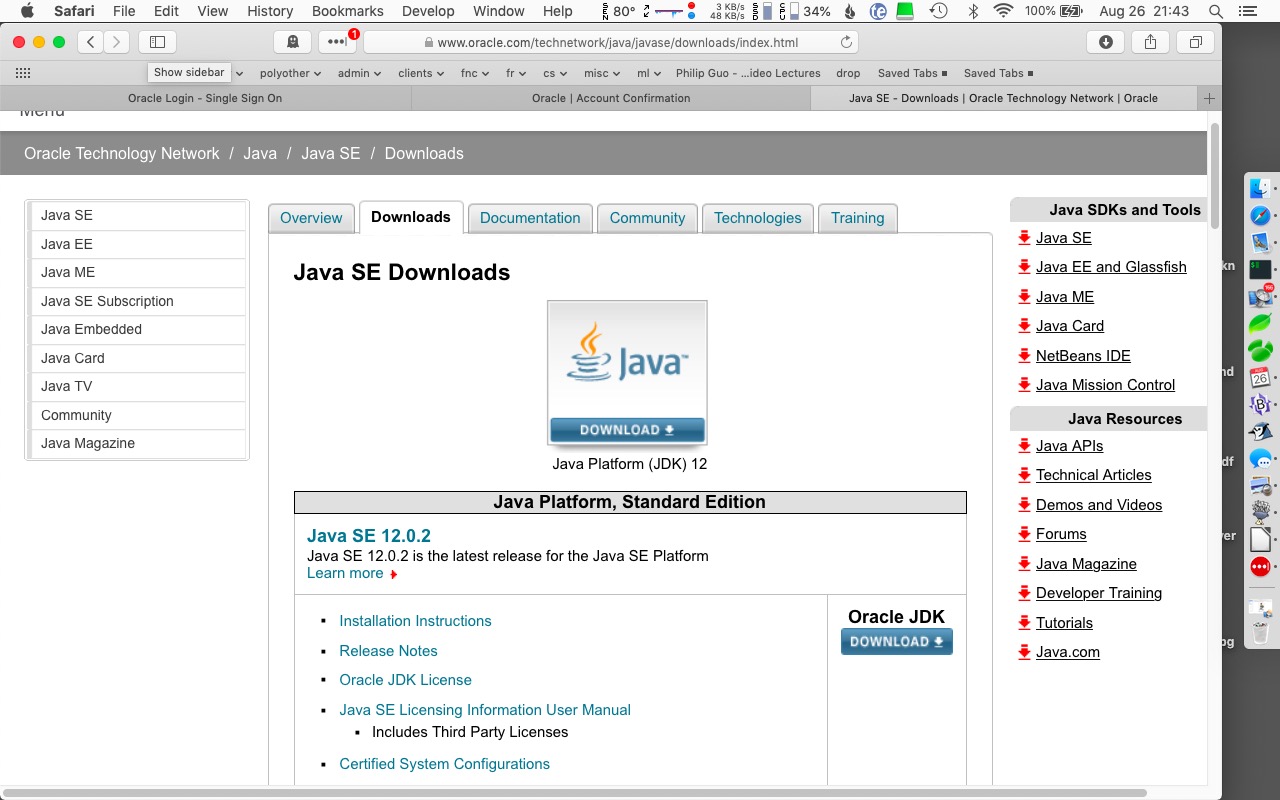This screenshot has height=800, width=1280.
Task: Click the red arrow beside Learn more
Action: [x=394, y=574]
